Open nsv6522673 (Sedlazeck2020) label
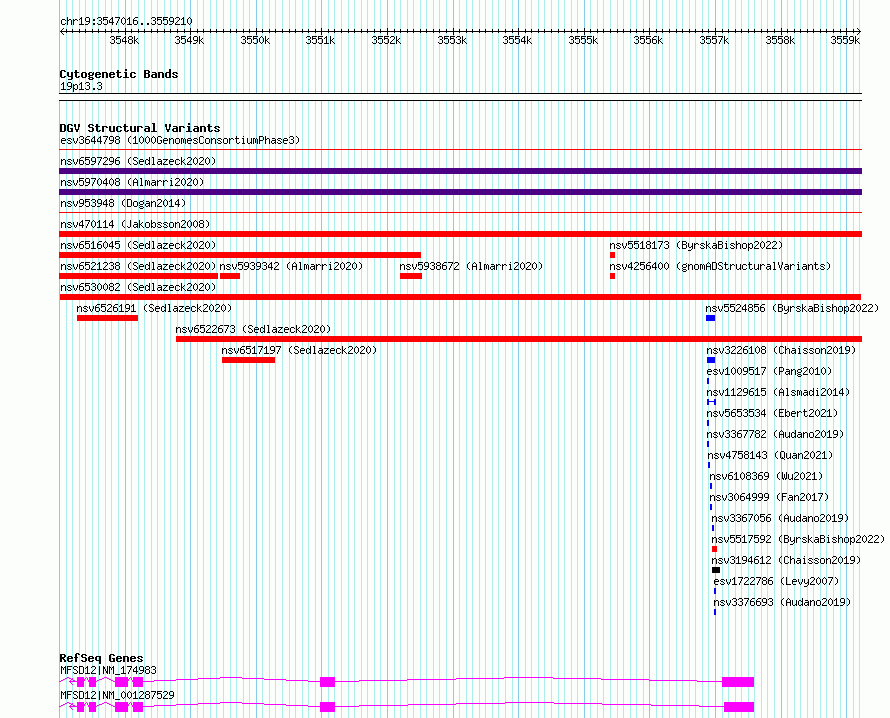Image resolution: width=890 pixels, height=718 pixels. pyautogui.click(x=253, y=329)
